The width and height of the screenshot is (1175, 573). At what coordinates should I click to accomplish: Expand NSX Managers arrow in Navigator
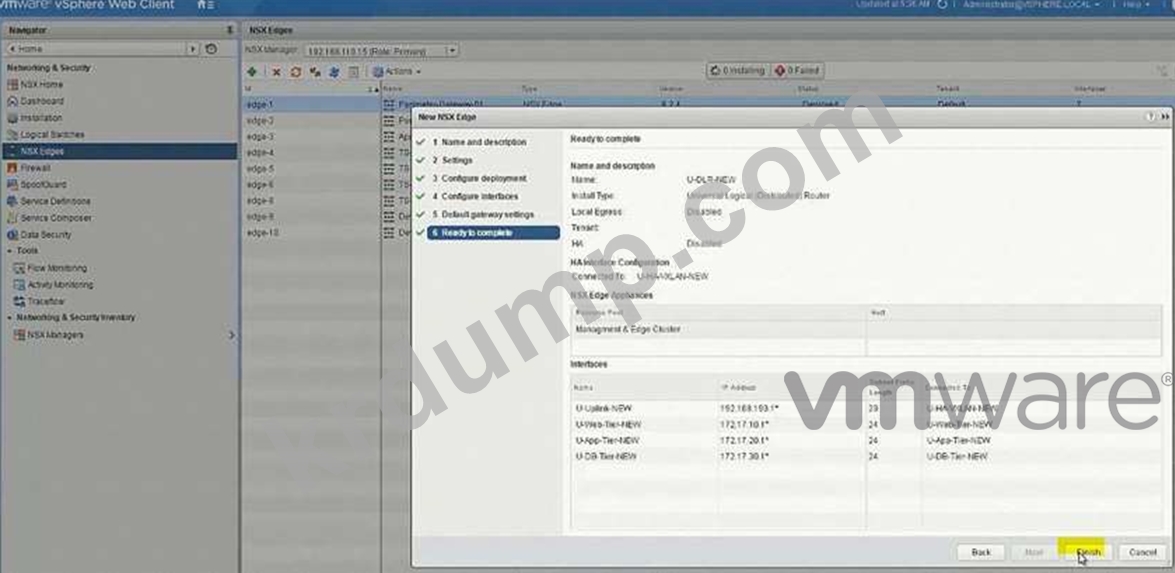(x=231, y=335)
